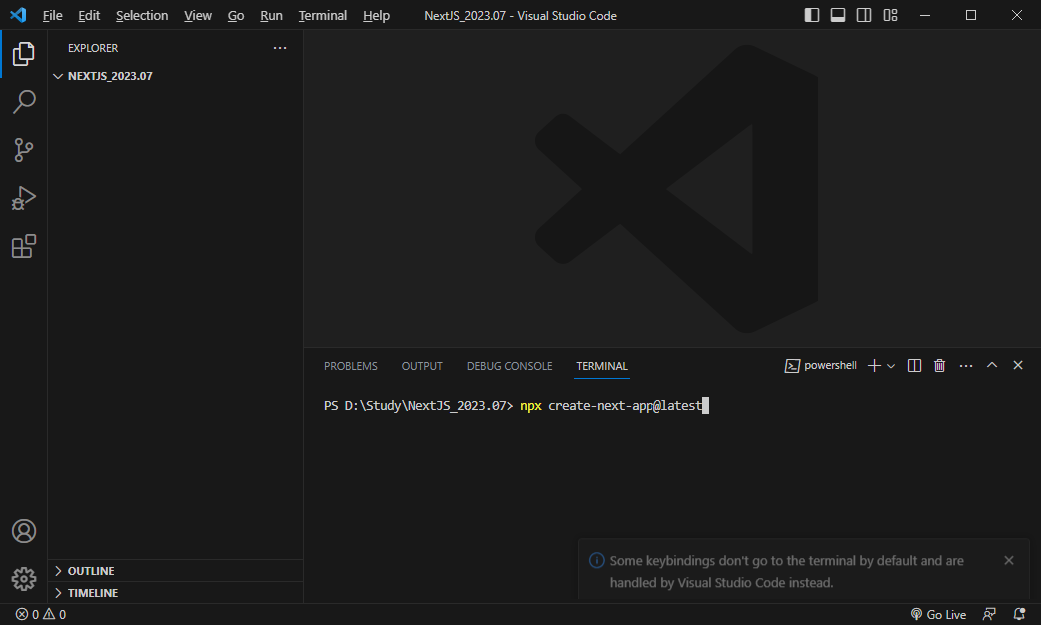
Task: Open the Extensions view icon
Action: [x=24, y=246]
